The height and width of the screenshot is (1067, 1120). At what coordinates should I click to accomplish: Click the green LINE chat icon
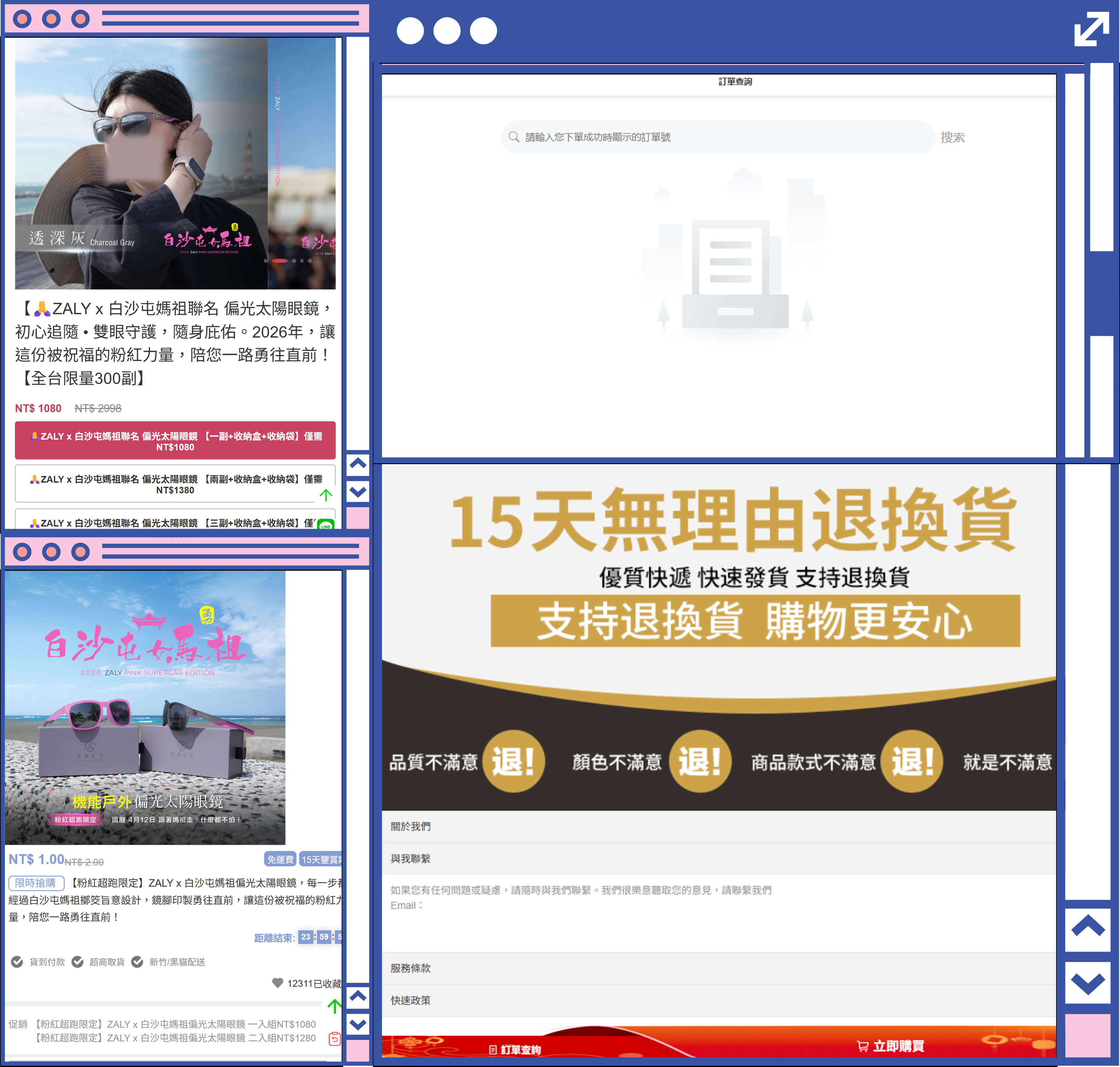tap(326, 524)
